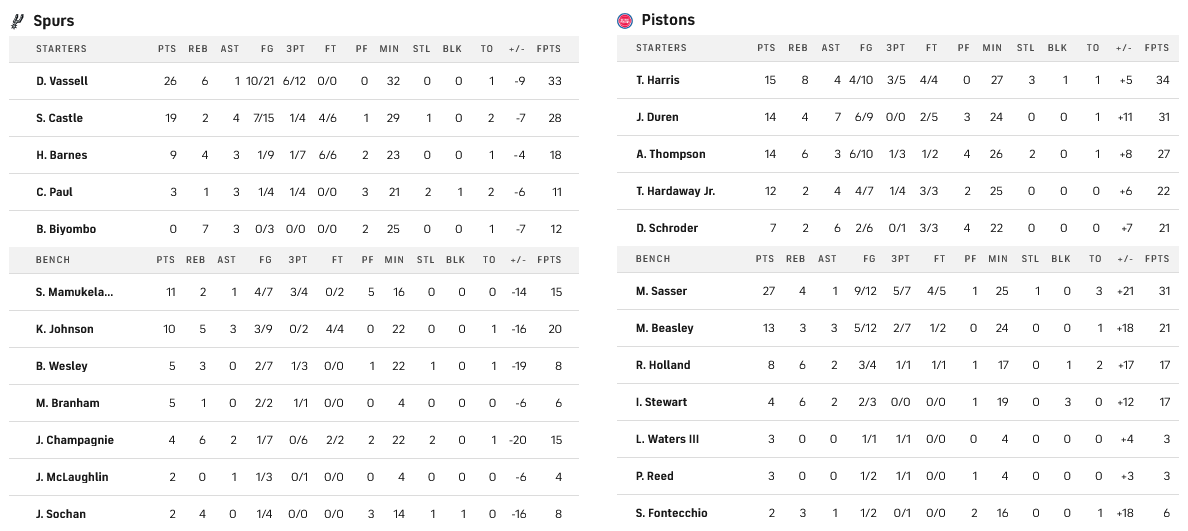
Task: Open M. Beasley's player page
Action: pyautogui.click(x=664, y=328)
